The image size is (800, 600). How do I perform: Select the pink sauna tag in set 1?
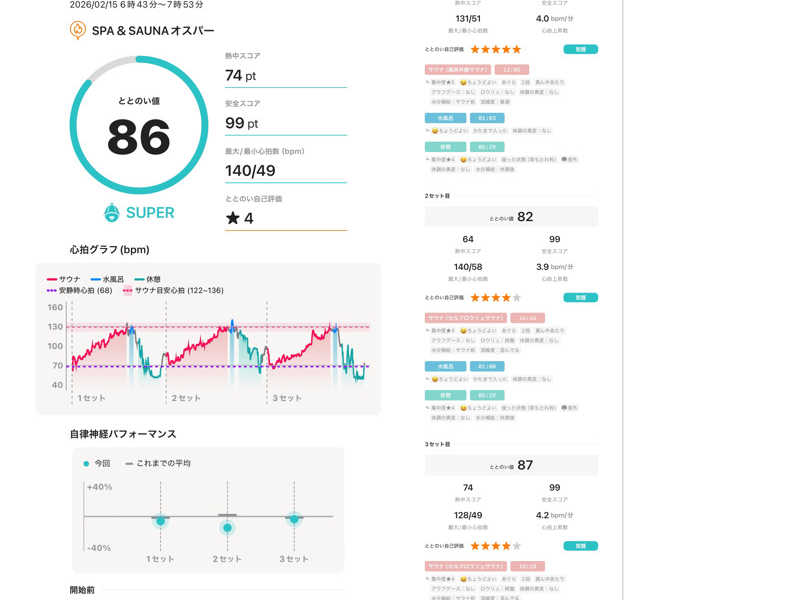458,69
